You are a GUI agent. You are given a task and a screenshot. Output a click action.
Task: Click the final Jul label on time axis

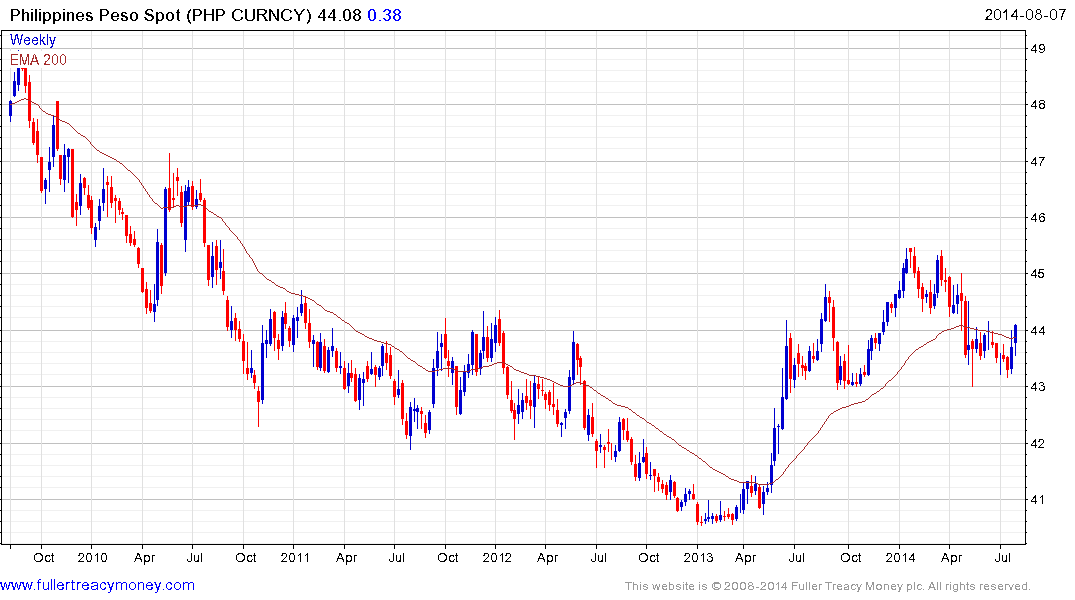(1002, 557)
